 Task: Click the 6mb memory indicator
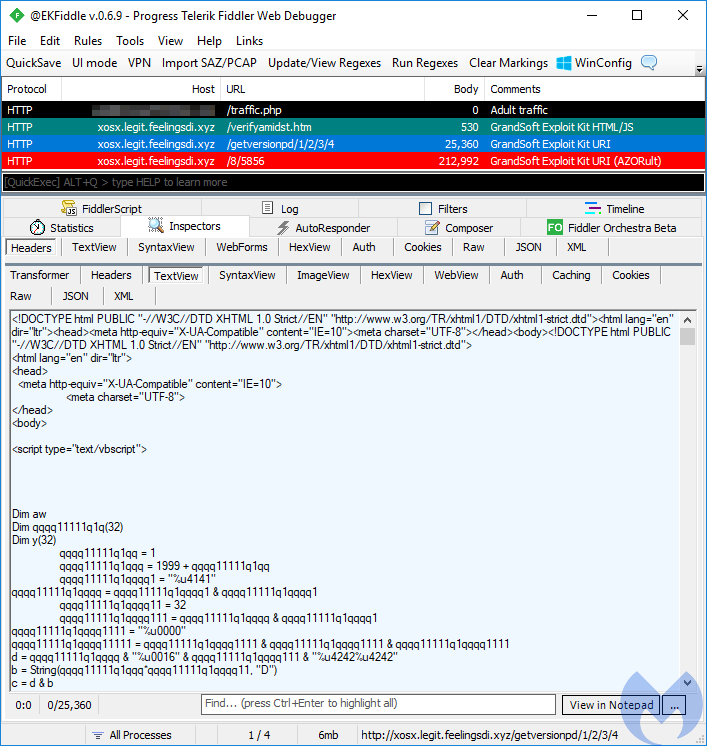(x=328, y=735)
